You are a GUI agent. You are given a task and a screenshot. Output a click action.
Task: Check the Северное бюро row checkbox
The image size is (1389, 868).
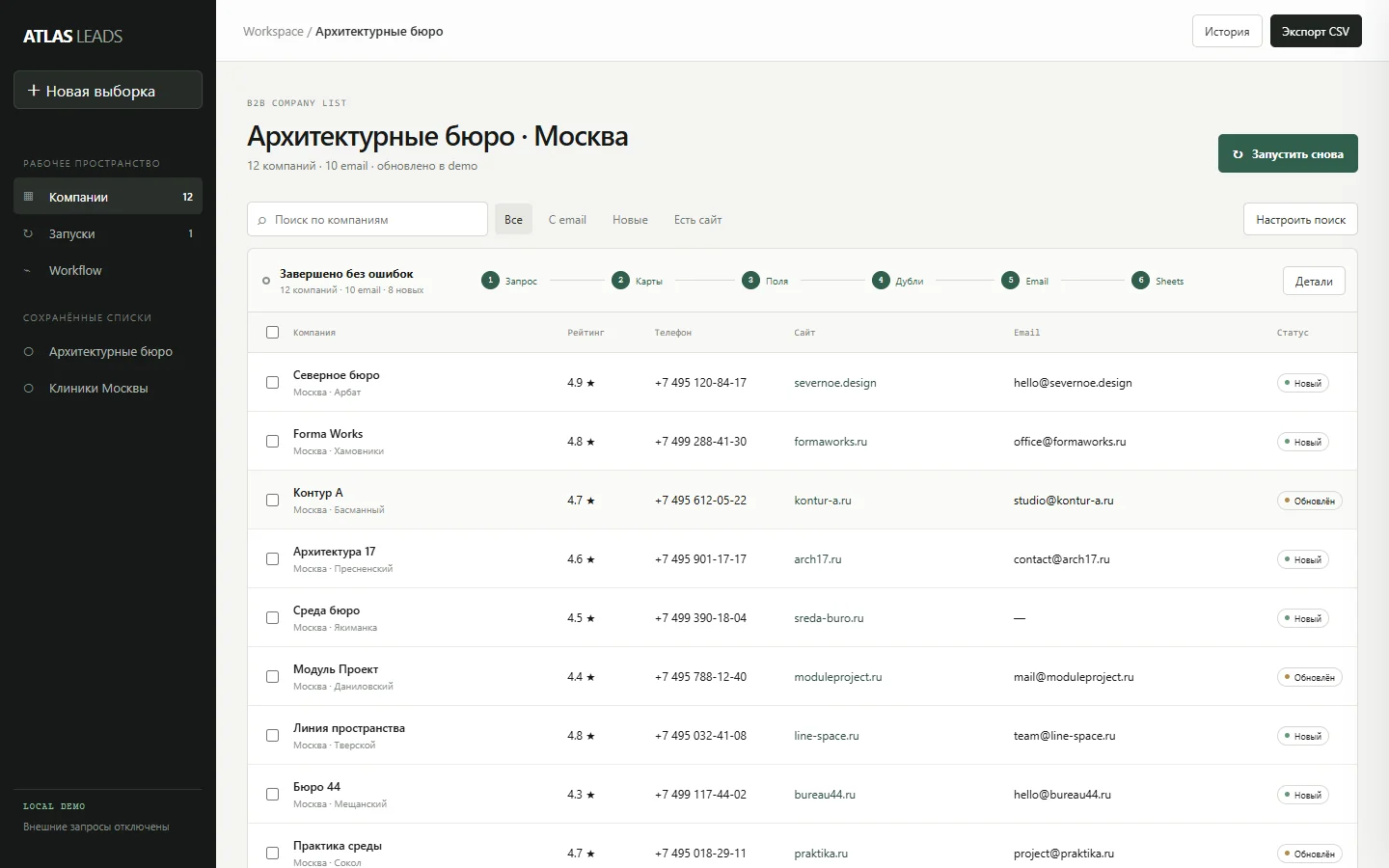(272, 383)
